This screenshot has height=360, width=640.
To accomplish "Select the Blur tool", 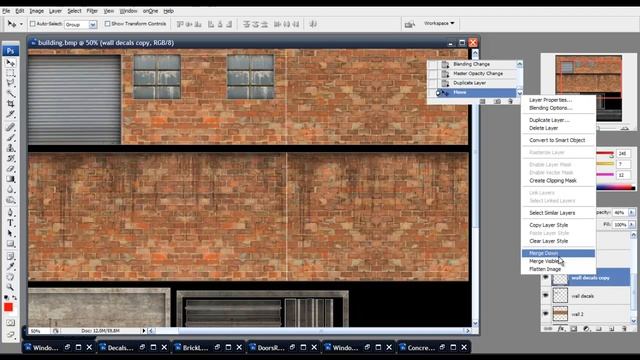I will point(11,189).
